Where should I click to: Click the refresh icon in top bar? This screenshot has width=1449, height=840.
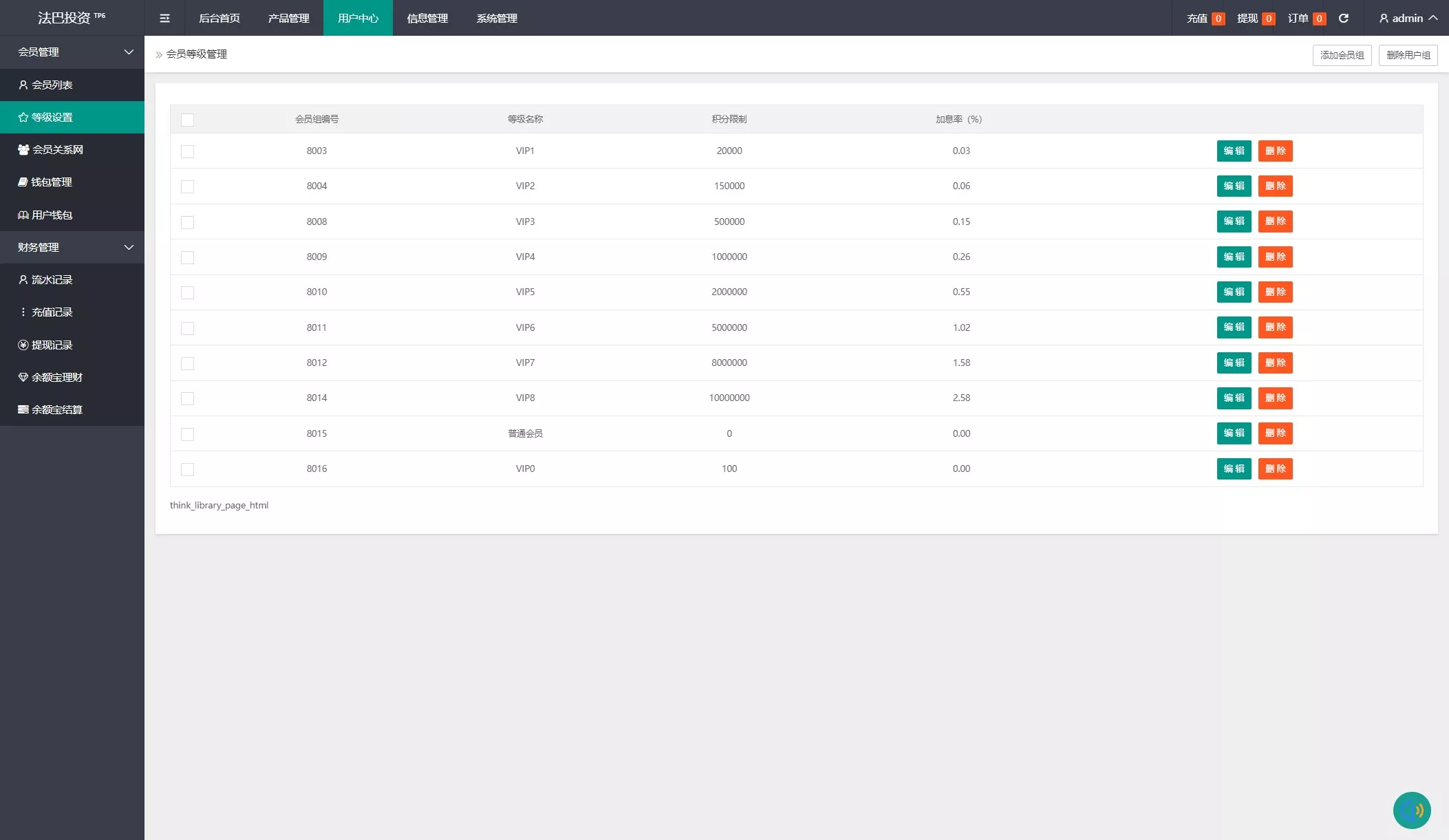[x=1343, y=19]
